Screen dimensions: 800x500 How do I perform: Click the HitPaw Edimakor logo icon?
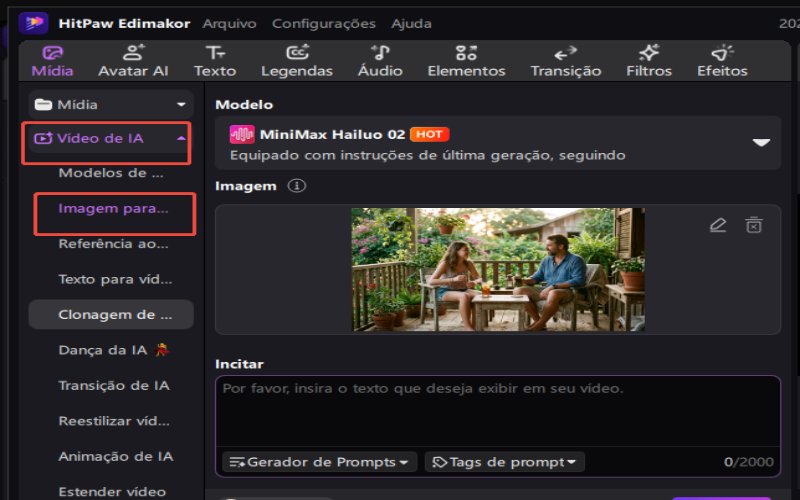click(x=33, y=22)
